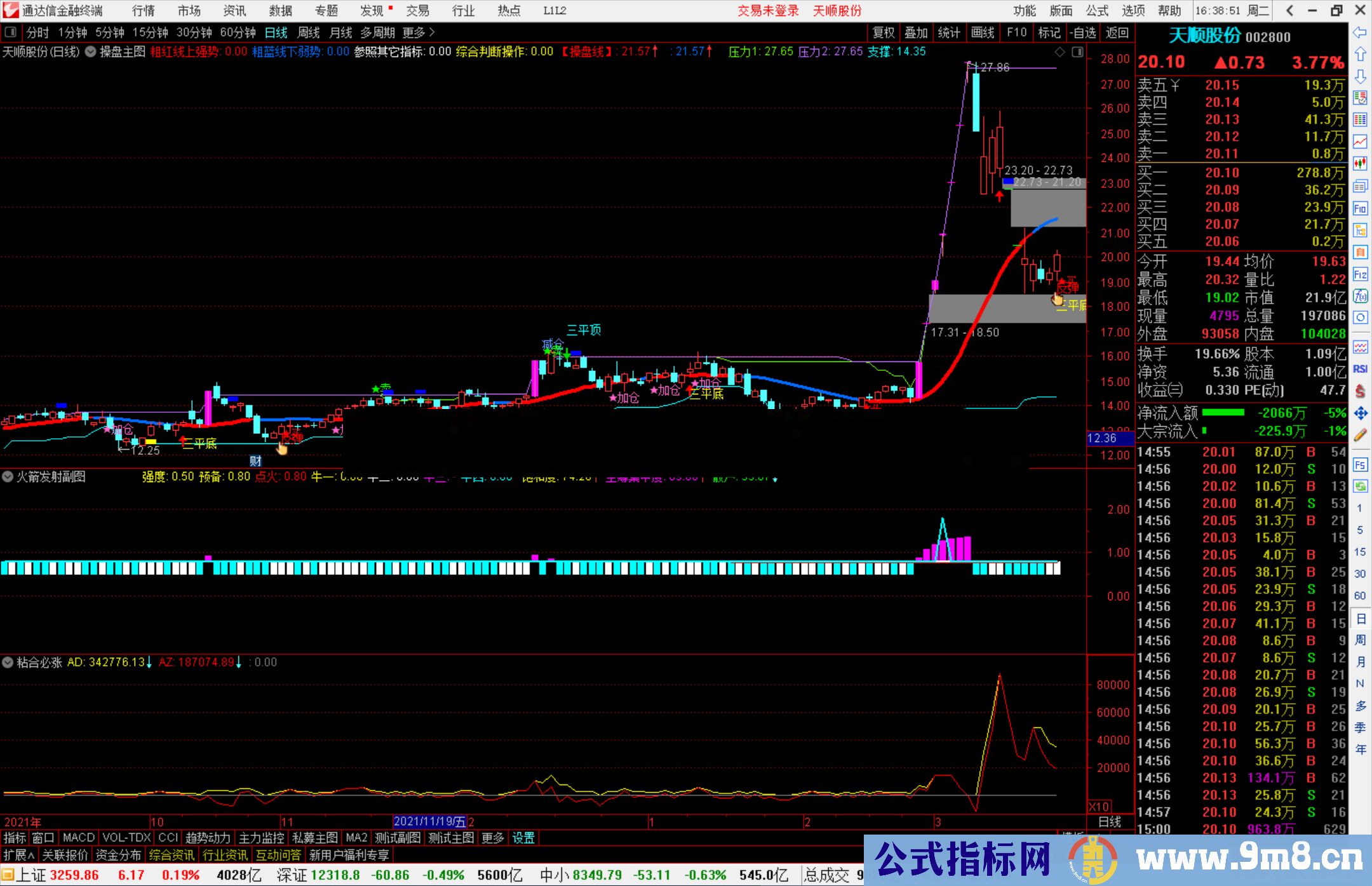Click the 画线 drawing button
This screenshot has width=1372, height=886.
point(983,32)
